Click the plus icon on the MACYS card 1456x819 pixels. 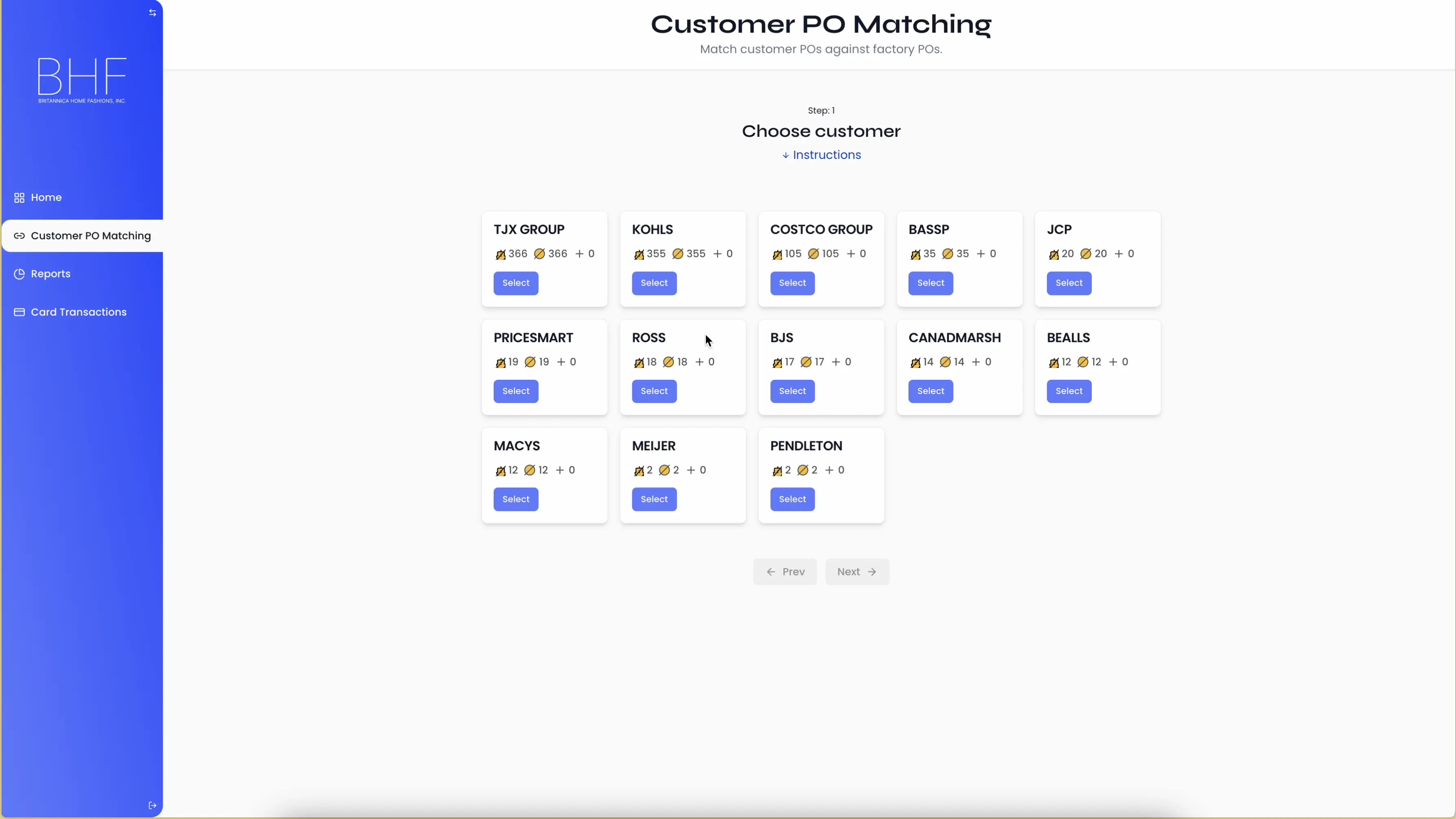tap(560, 470)
